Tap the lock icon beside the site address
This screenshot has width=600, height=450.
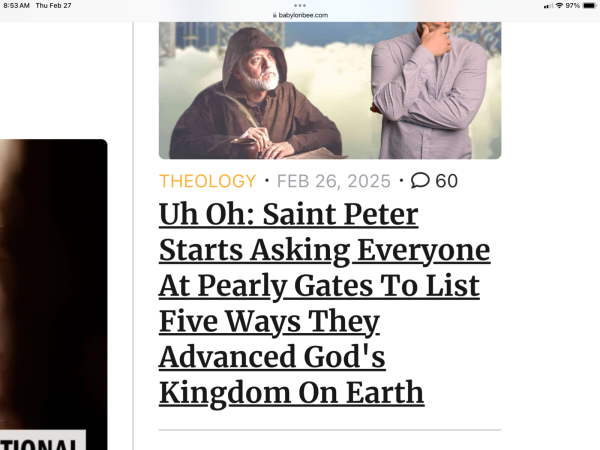(x=274, y=15)
